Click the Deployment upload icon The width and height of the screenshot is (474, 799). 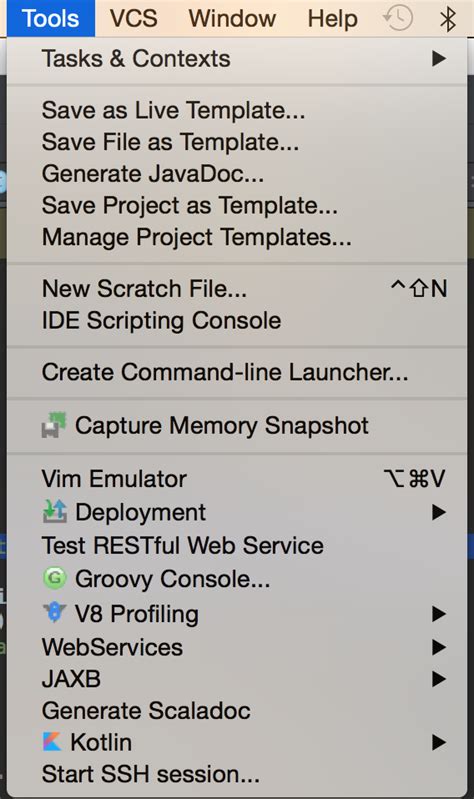55,512
